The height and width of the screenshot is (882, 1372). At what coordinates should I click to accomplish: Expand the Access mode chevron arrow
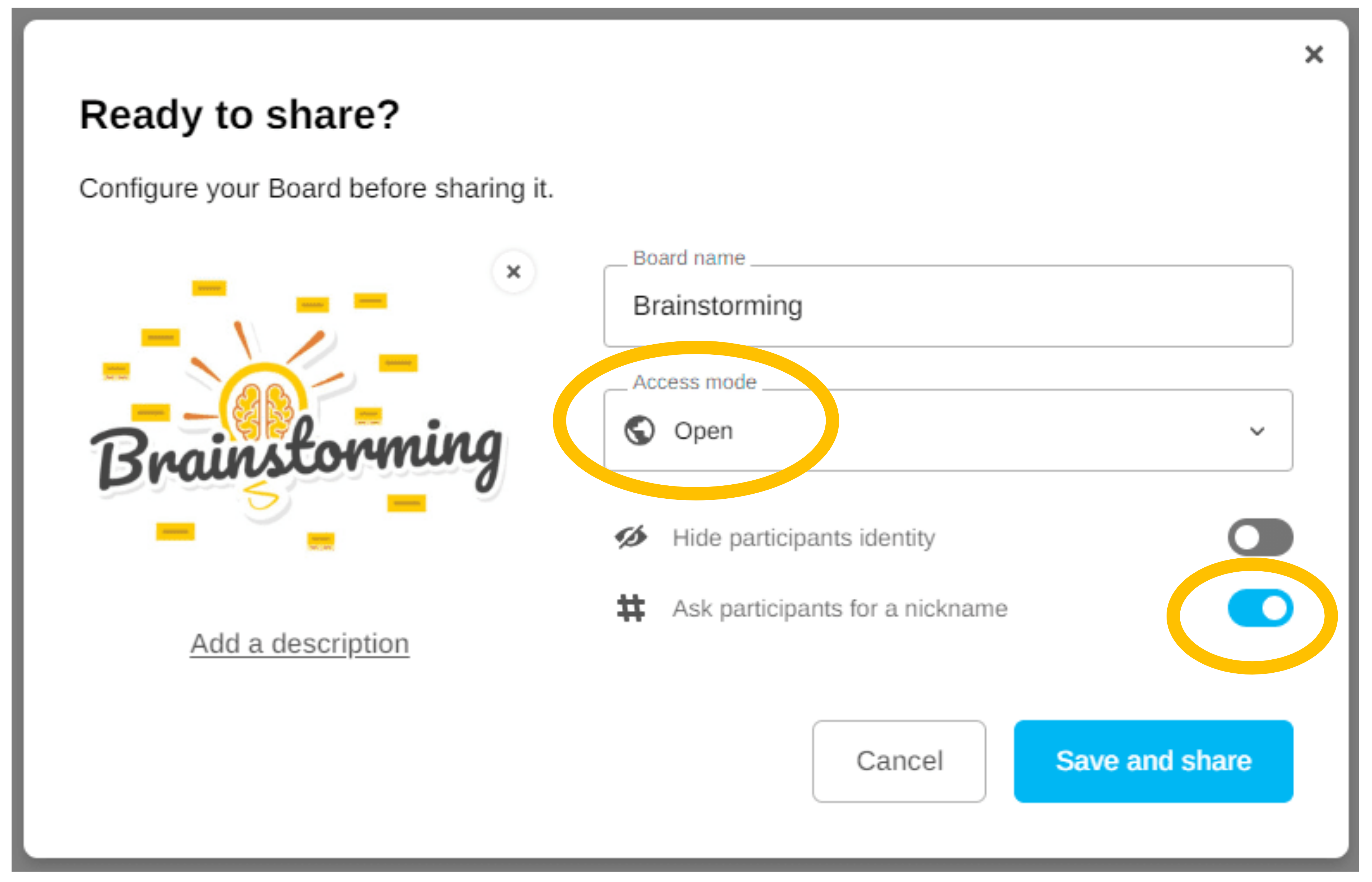[x=1257, y=431]
